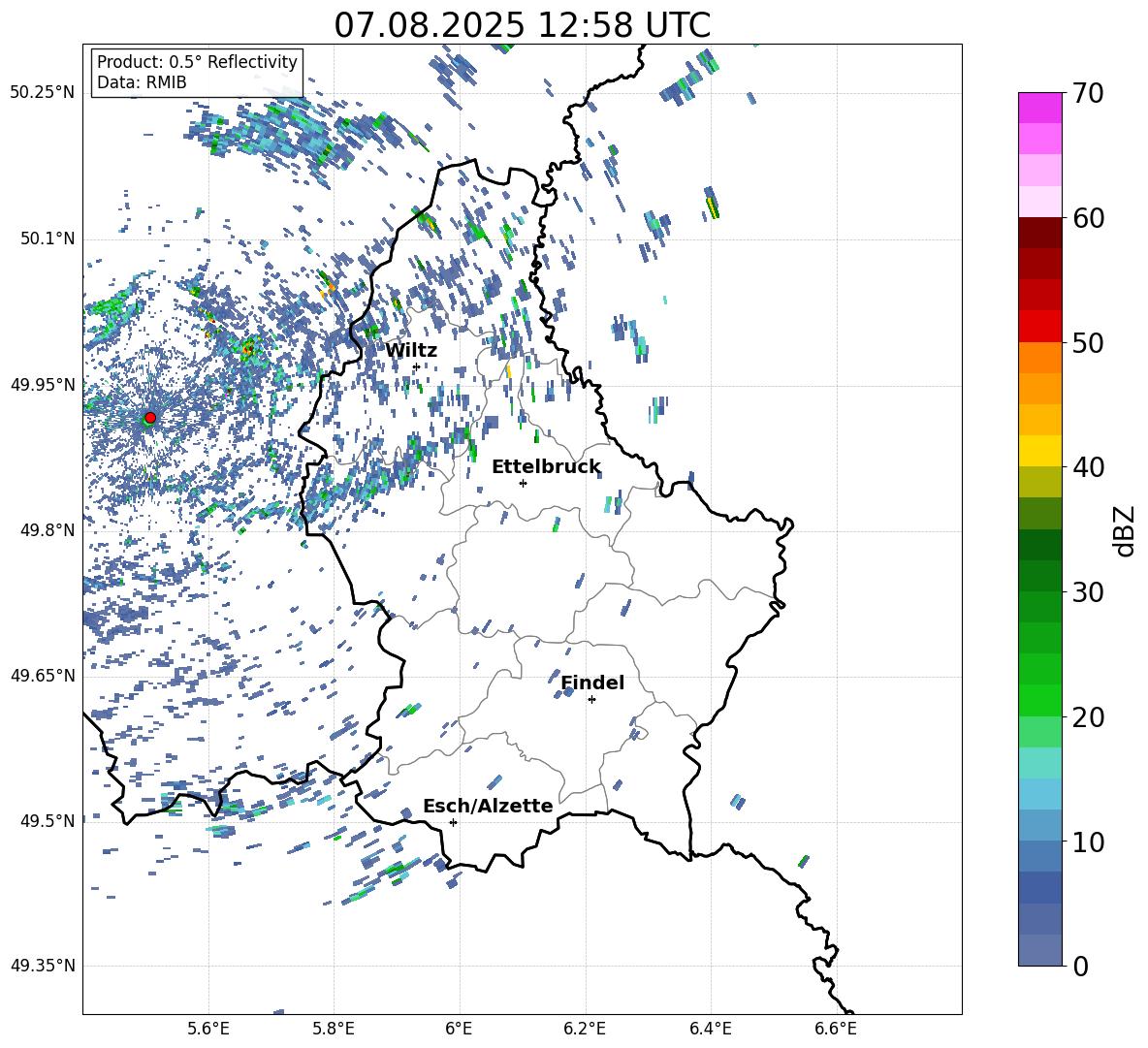Click the colorbar label 10
Image resolution: width=1148 pixels, height=1048 pixels.
[x=1088, y=842]
